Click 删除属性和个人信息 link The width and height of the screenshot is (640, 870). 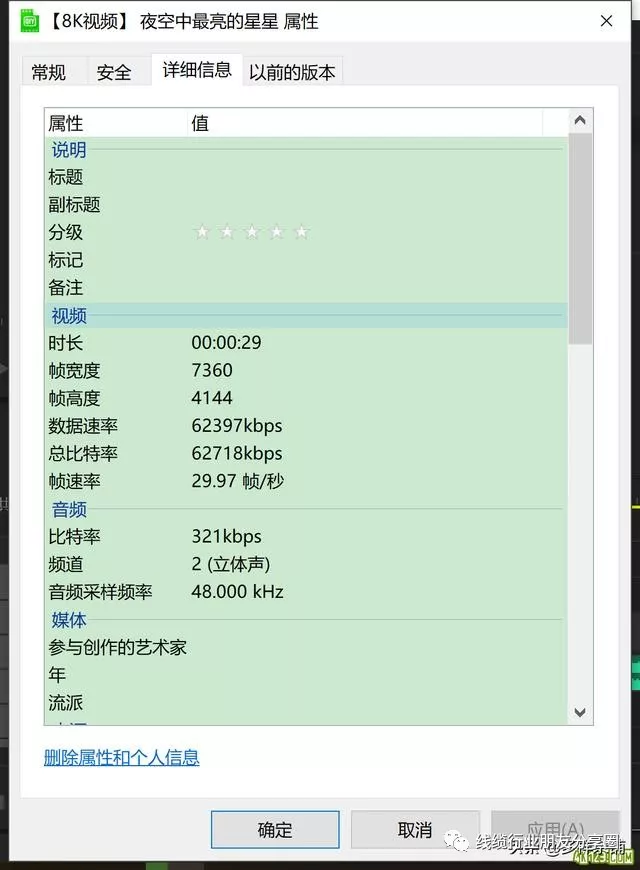click(x=122, y=758)
